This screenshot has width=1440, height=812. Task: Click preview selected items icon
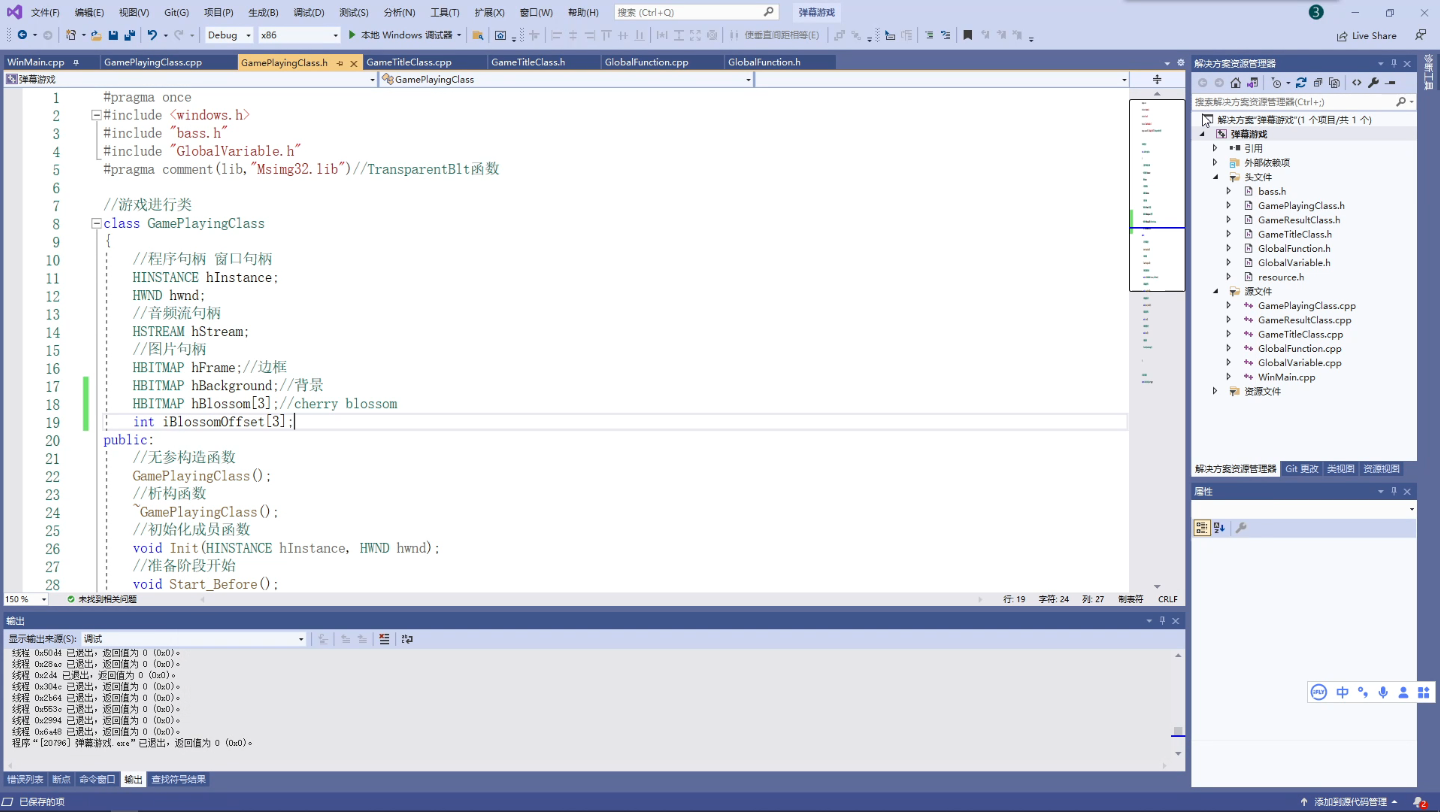tap(1390, 83)
